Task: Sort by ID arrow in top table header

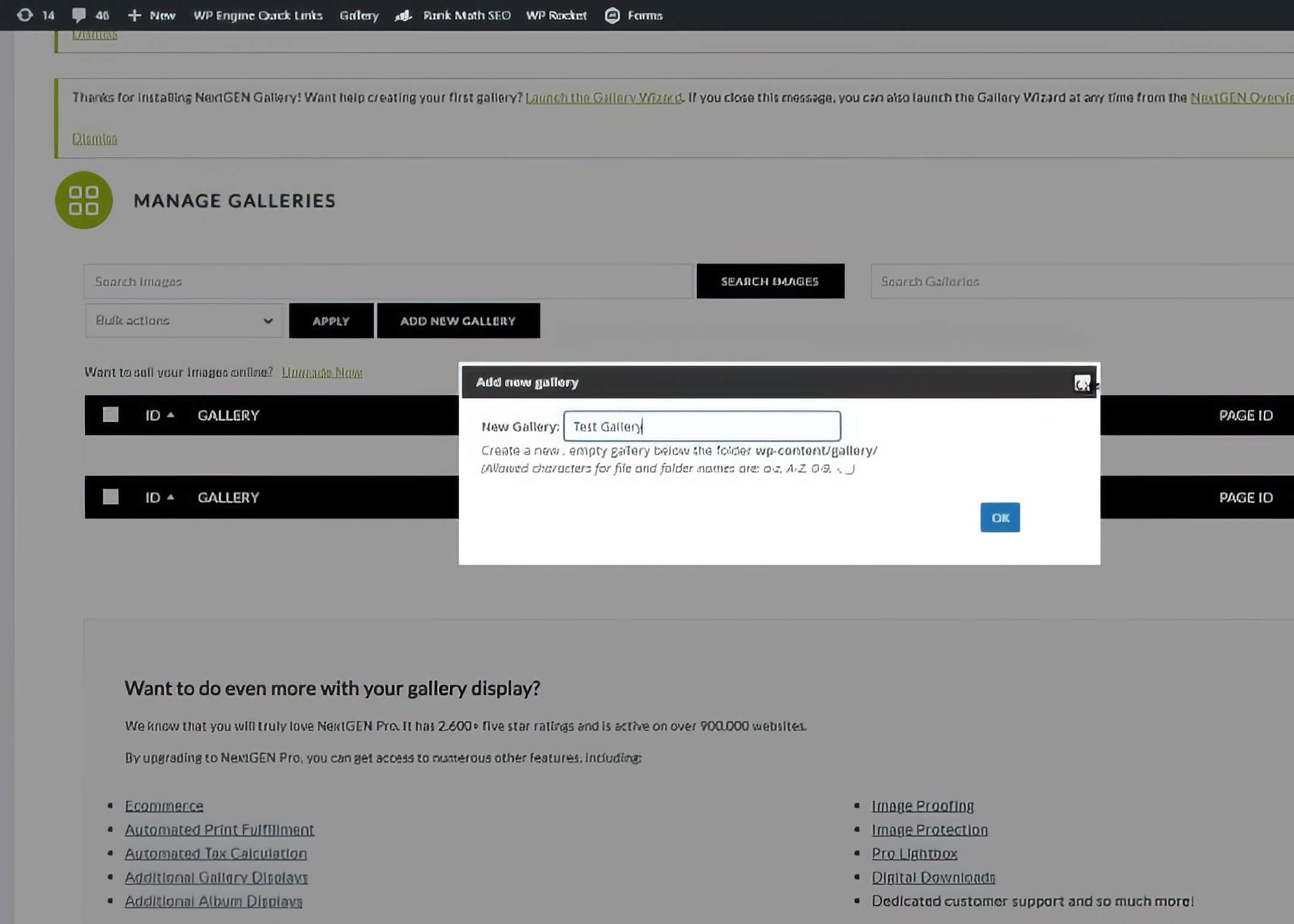Action: pos(171,414)
